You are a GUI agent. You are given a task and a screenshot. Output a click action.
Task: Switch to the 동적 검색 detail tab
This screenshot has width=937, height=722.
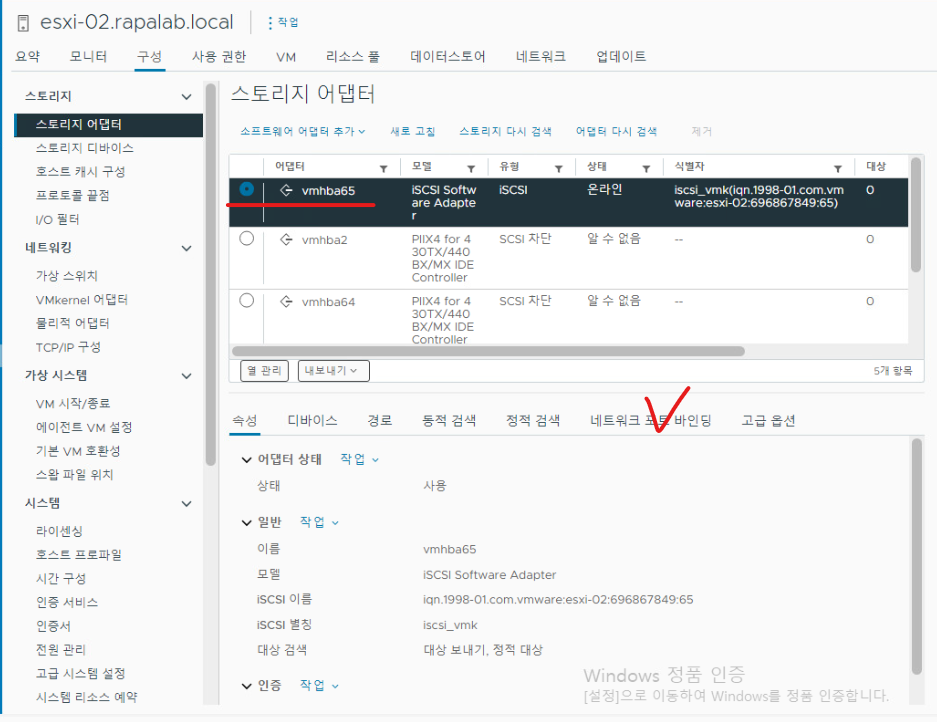(x=449, y=421)
